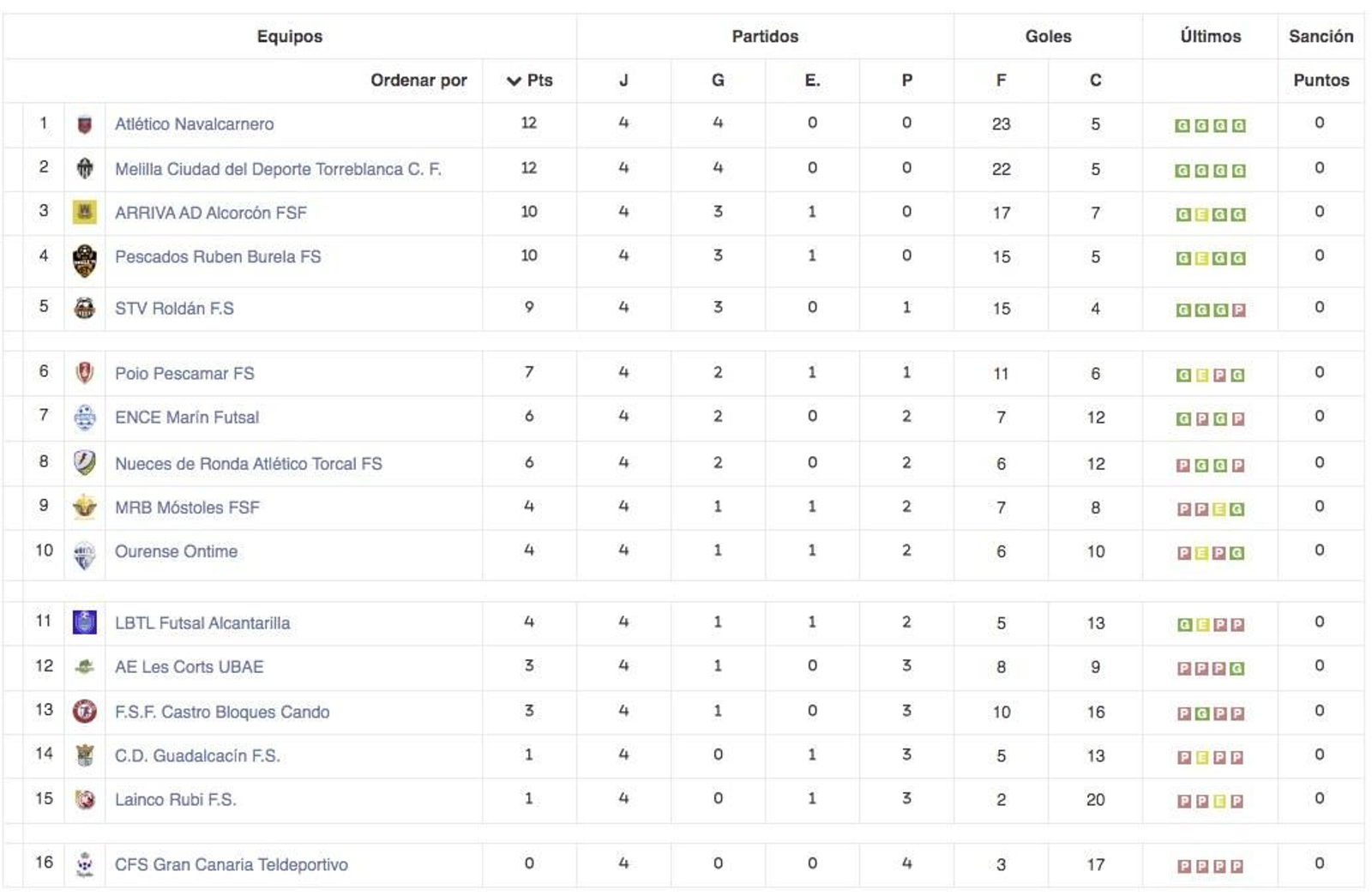The height and width of the screenshot is (896, 1372).
Task: Click the F.S.F. Castro Bloques Cando crest icon
Action: (84, 711)
